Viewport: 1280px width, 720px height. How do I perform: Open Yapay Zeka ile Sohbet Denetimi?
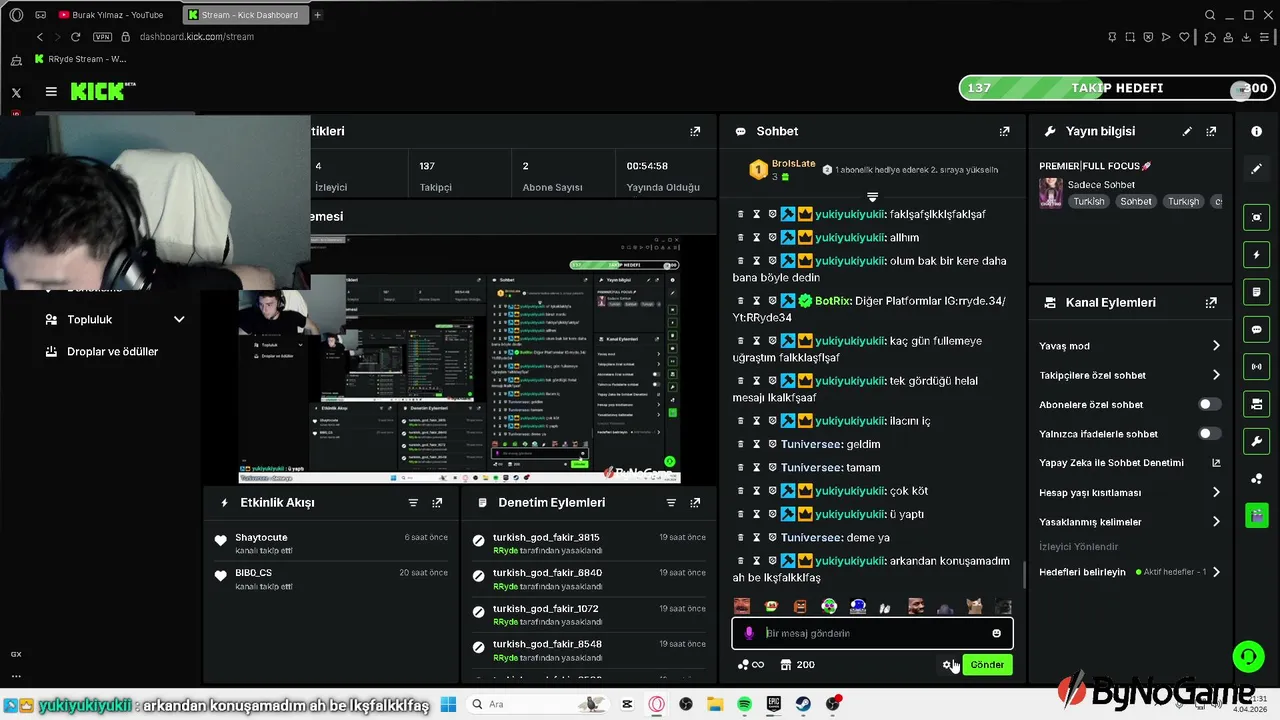tap(1130, 463)
